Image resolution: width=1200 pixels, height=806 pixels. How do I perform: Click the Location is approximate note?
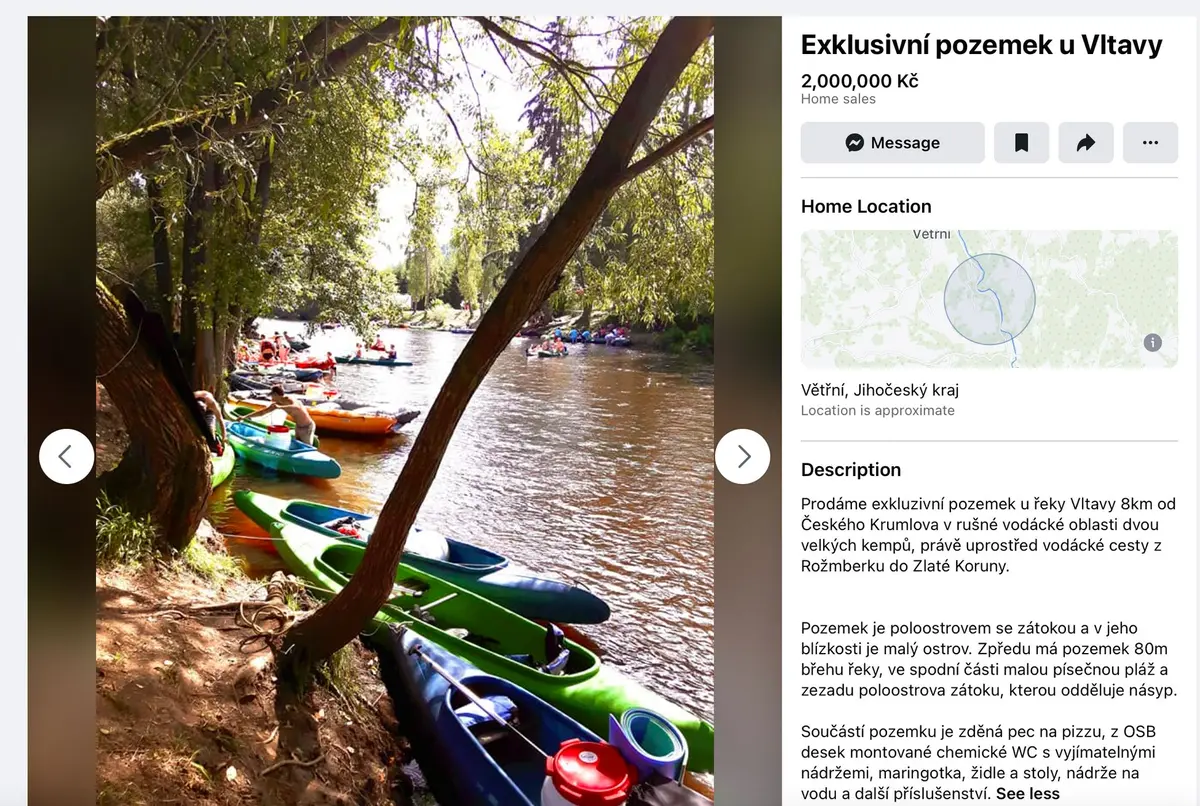pyautogui.click(x=878, y=411)
